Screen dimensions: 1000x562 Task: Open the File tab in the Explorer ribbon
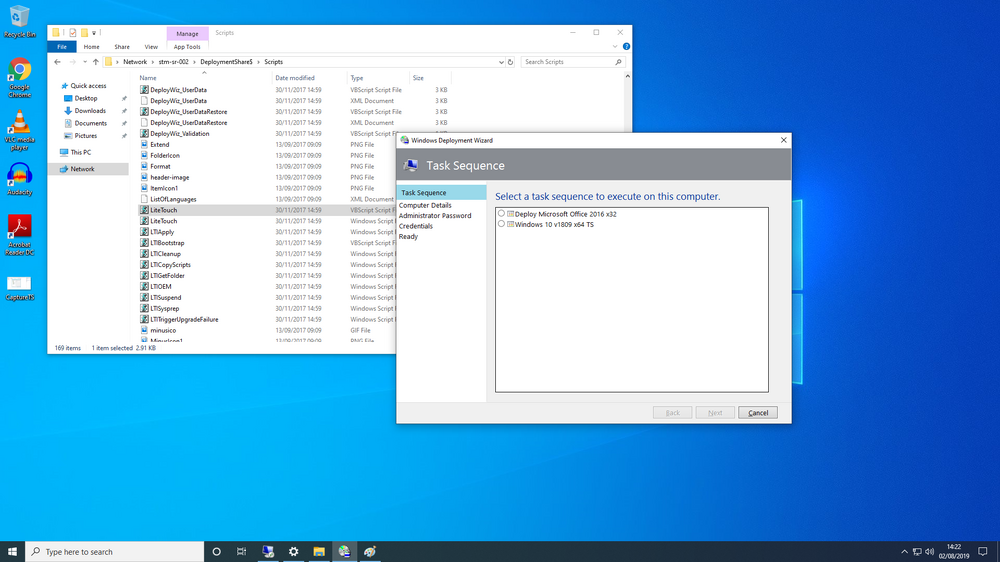point(62,47)
